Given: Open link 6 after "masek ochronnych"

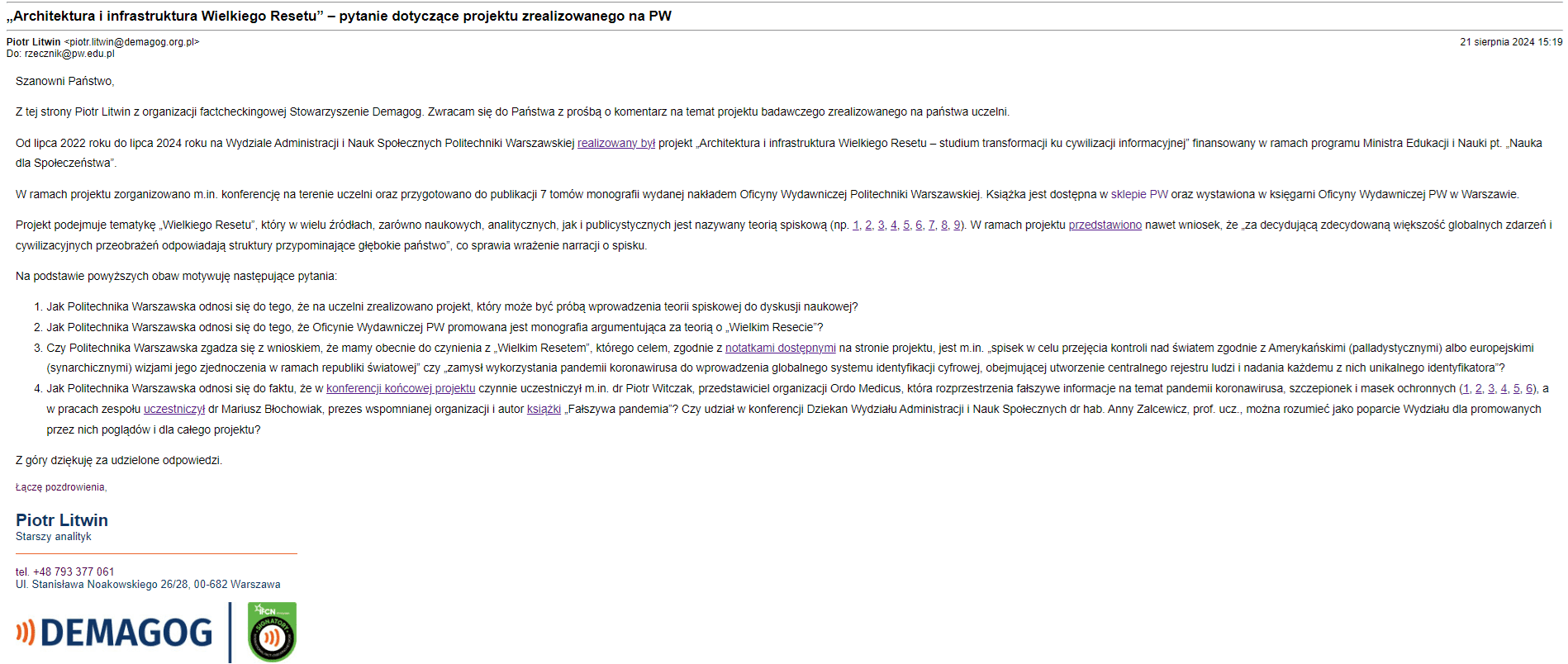Looking at the screenshot, I should point(1529,388).
